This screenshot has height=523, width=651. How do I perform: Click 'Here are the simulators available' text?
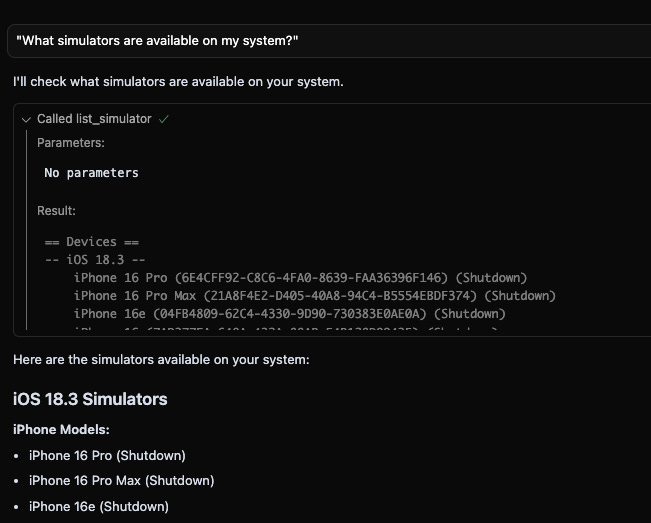pyautogui.click(x=161, y=359)
